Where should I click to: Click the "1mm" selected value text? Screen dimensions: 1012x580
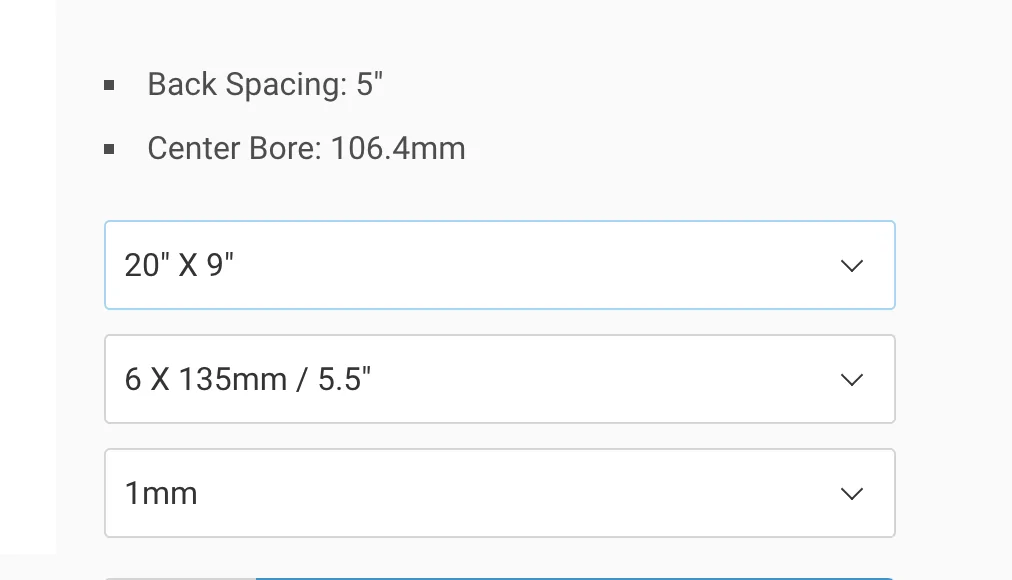(161, 494)
